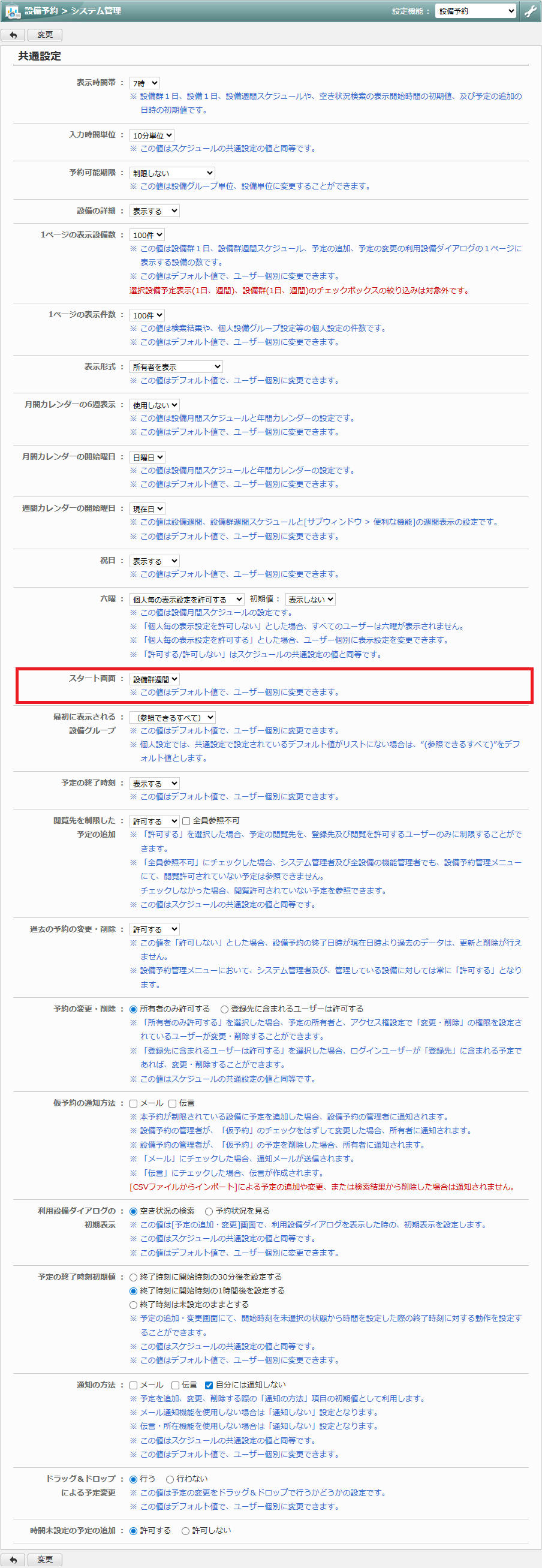Open the 予約可能期限 dropdown
The image size is (542, 1568).
[172, 173]
